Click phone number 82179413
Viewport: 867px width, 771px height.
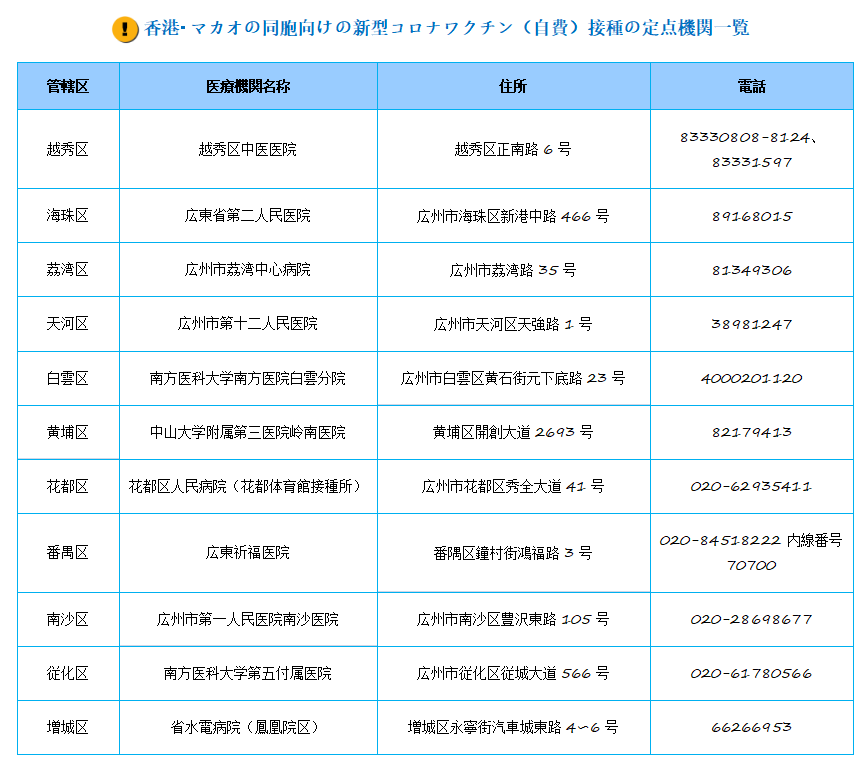point(751,432)
